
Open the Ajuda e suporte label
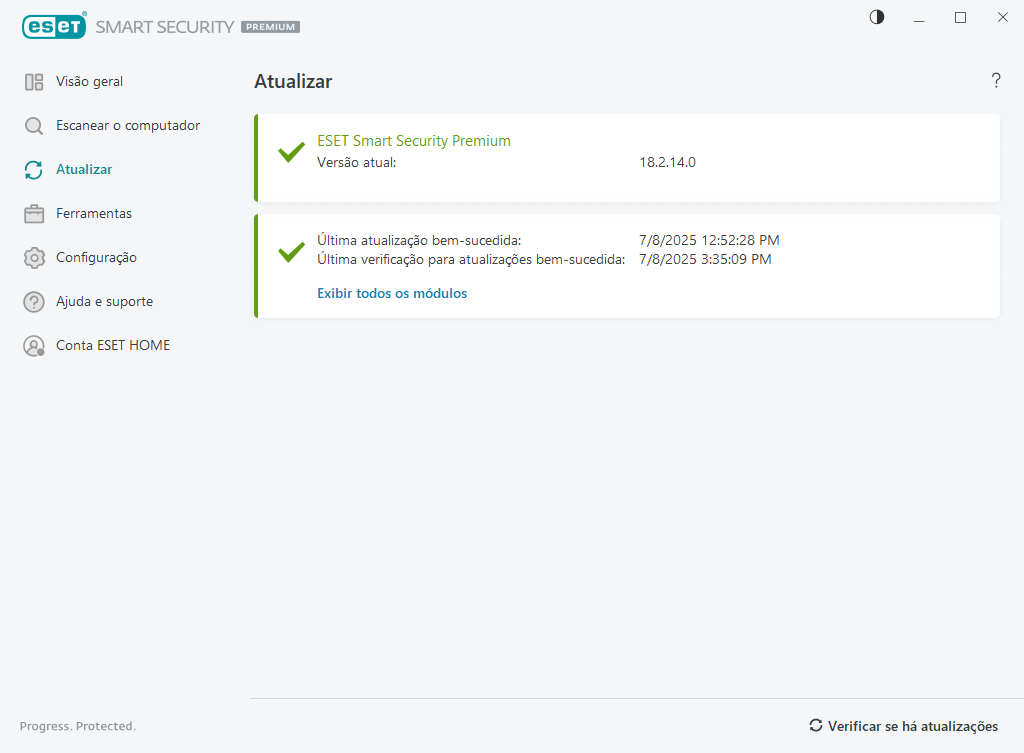click(x=104, y=302)
